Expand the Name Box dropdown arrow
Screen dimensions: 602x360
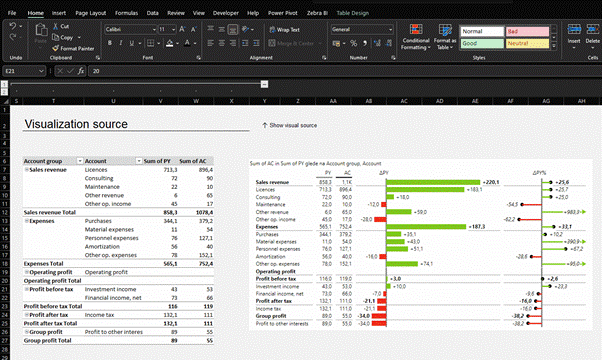coord(41,71)
